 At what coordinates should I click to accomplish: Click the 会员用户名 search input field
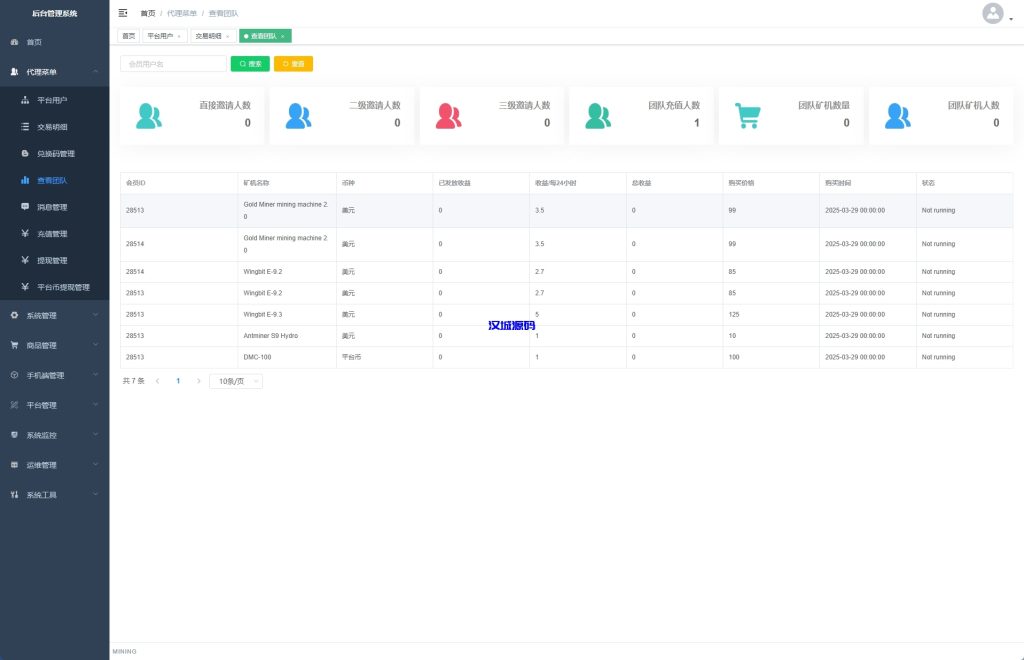point(172,64)
